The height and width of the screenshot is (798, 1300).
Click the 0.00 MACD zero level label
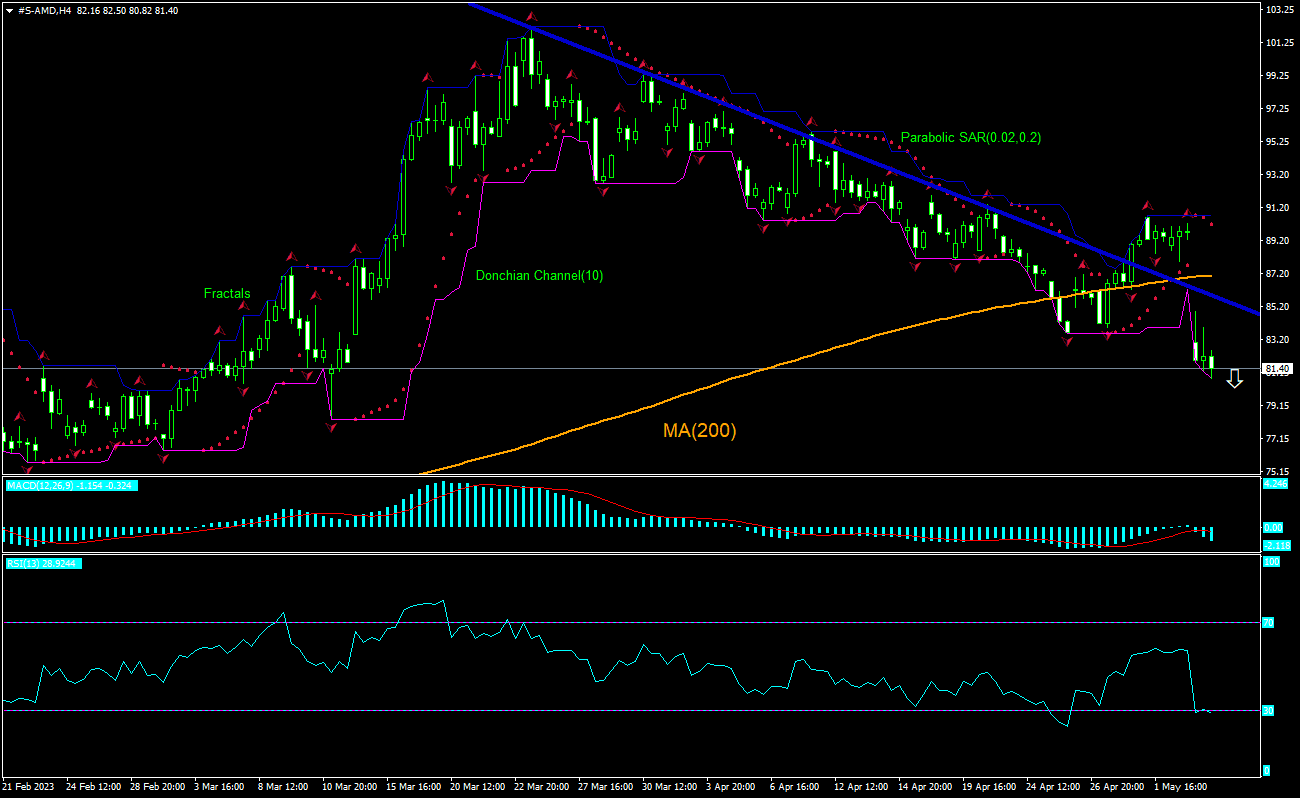click(x=1273, y=527)
